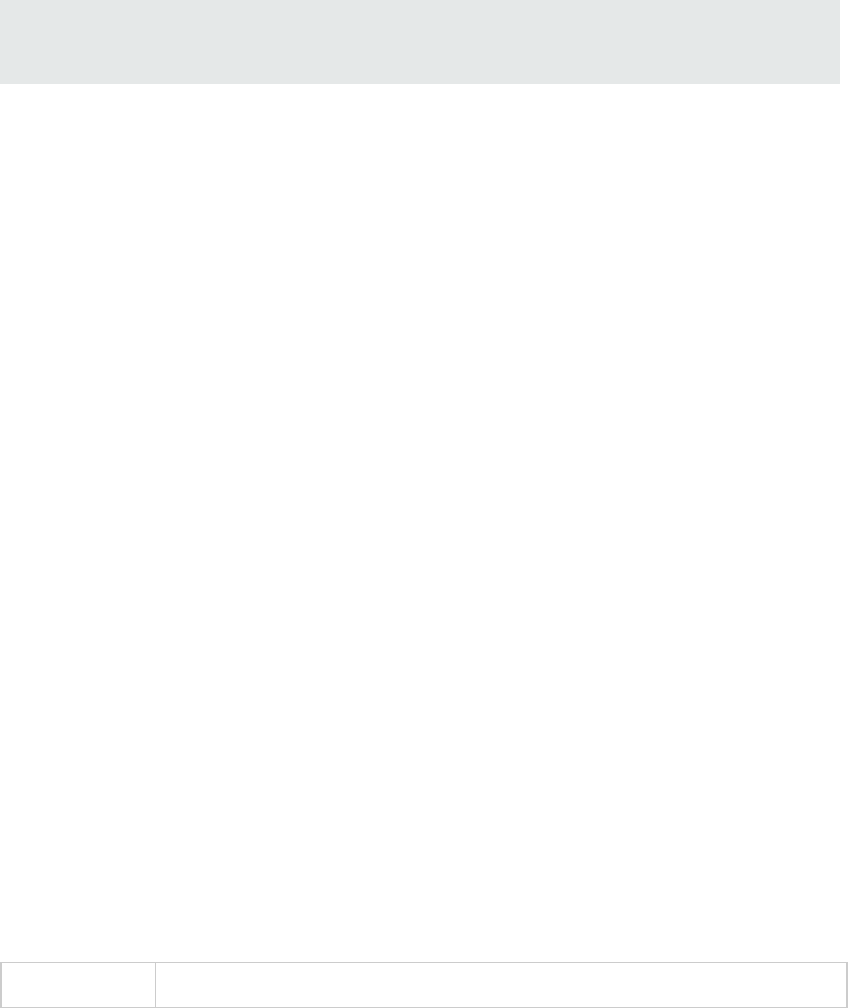Click the blank white page body
848x1008 pixels.
click(424, 523)
